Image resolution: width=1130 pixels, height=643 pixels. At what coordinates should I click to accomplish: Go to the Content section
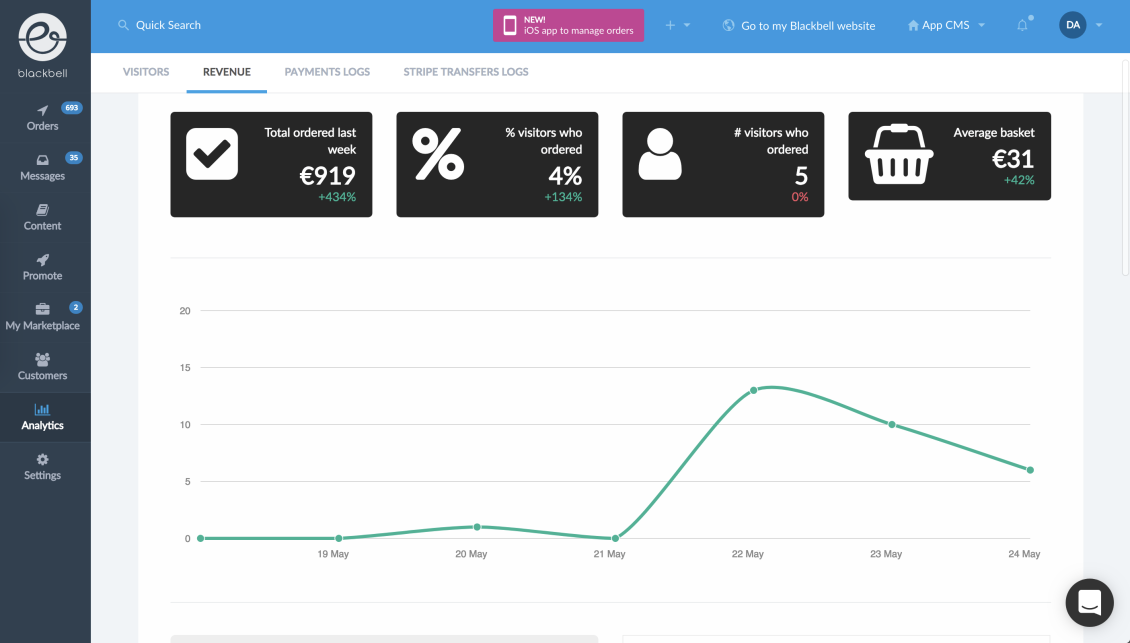click(43, 217)
